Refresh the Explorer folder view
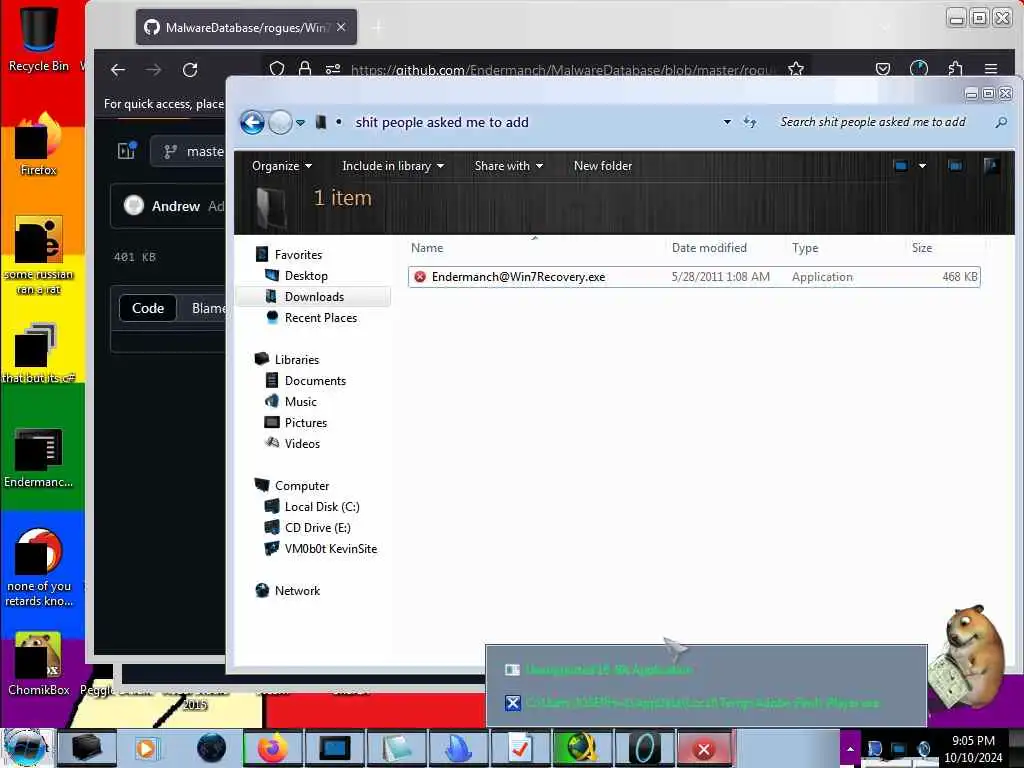This screenshot has height=768, width=1024. [x=750, y=122]
